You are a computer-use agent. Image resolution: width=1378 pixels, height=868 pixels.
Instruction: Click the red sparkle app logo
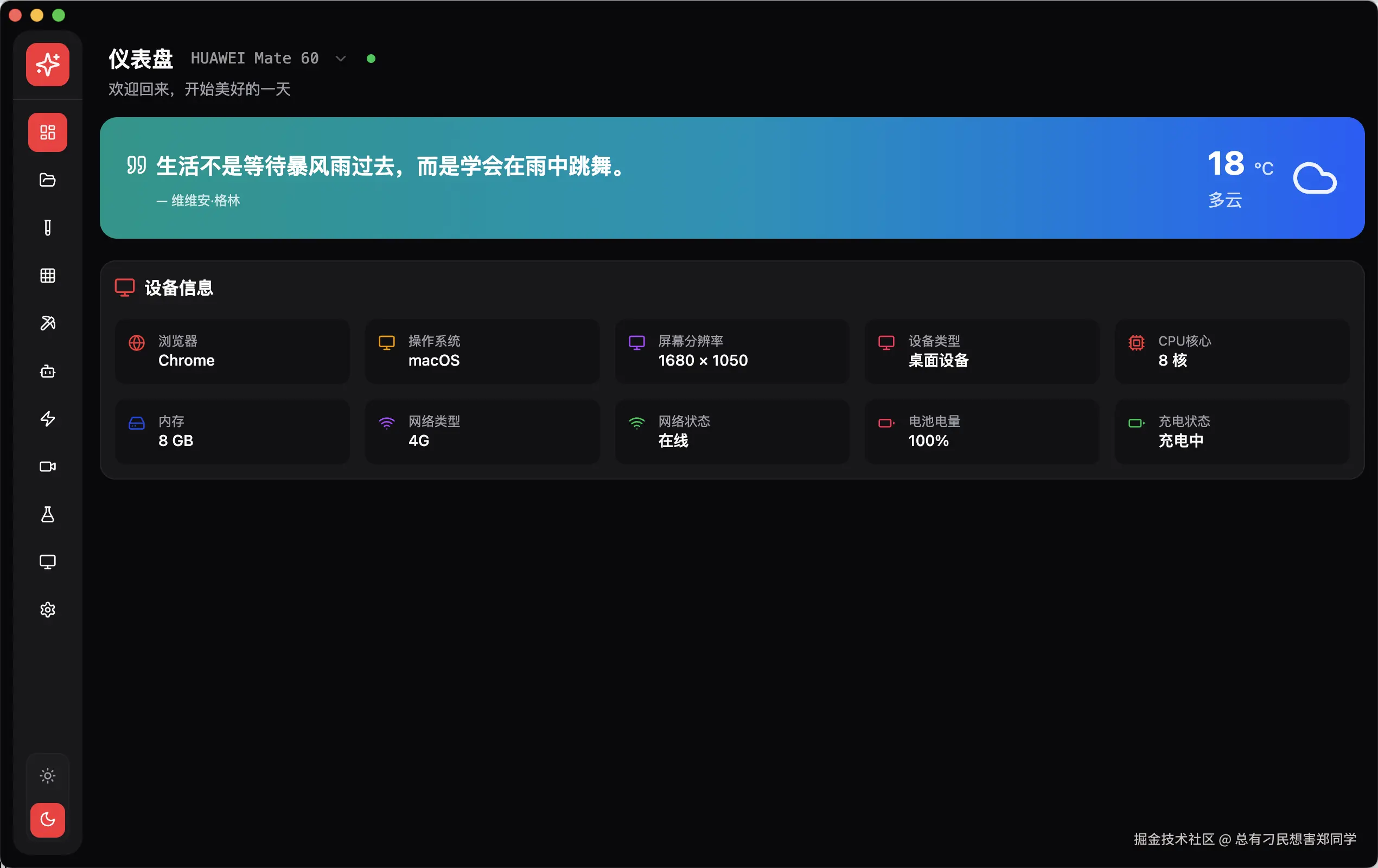(48, 65)
